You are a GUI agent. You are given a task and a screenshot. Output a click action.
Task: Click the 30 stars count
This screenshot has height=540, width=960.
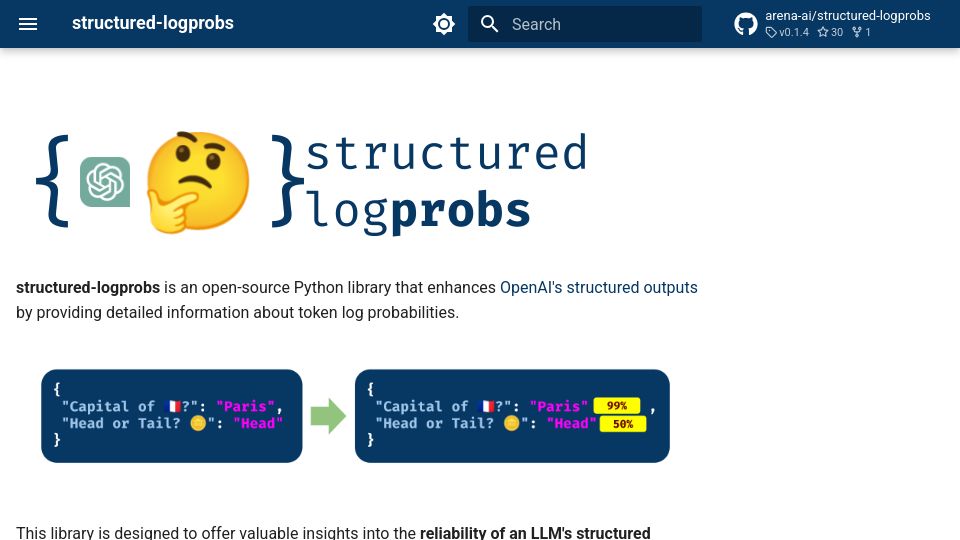pyautogui.click(x=831, y=32)
